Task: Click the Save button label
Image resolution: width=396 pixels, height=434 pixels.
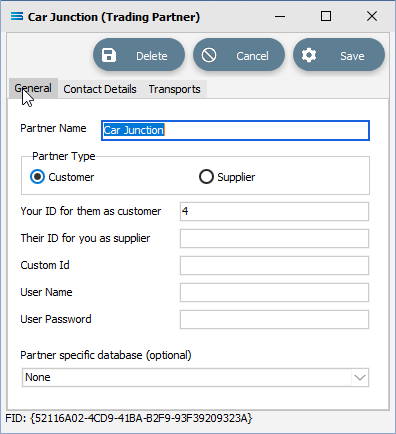Action: [x=352, y=56]
